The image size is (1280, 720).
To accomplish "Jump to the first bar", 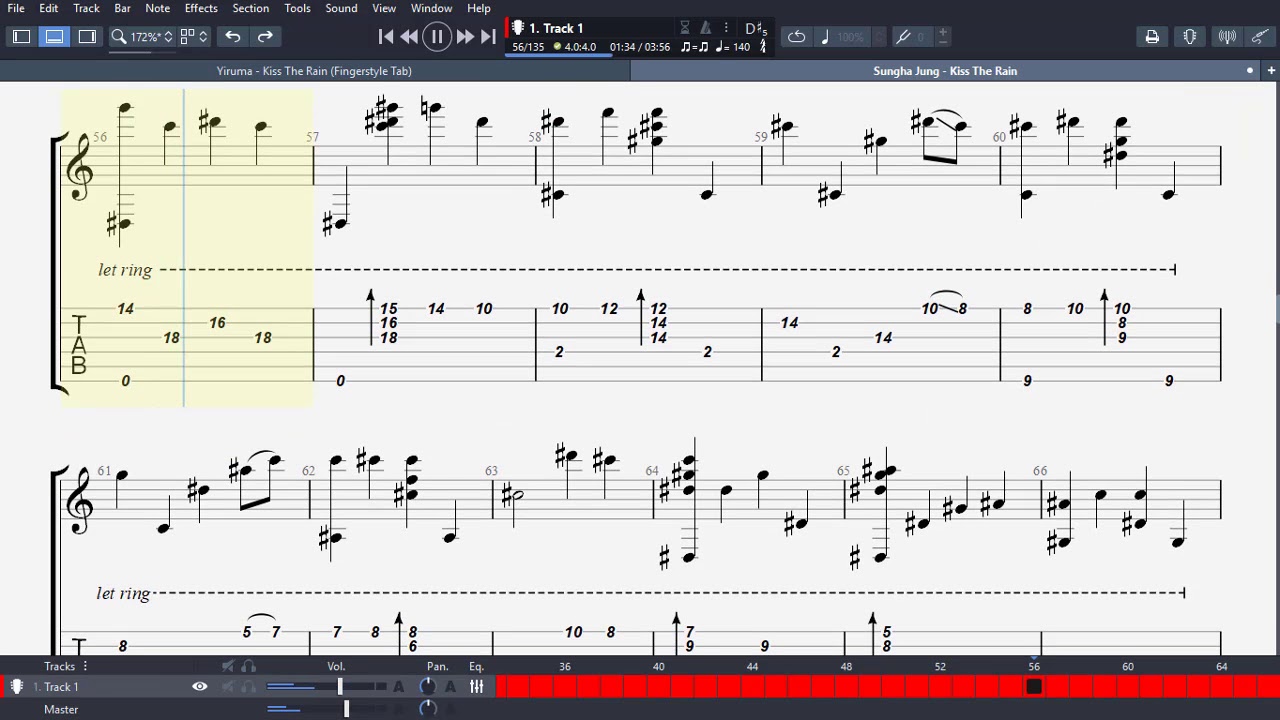I will pos(386,37).
